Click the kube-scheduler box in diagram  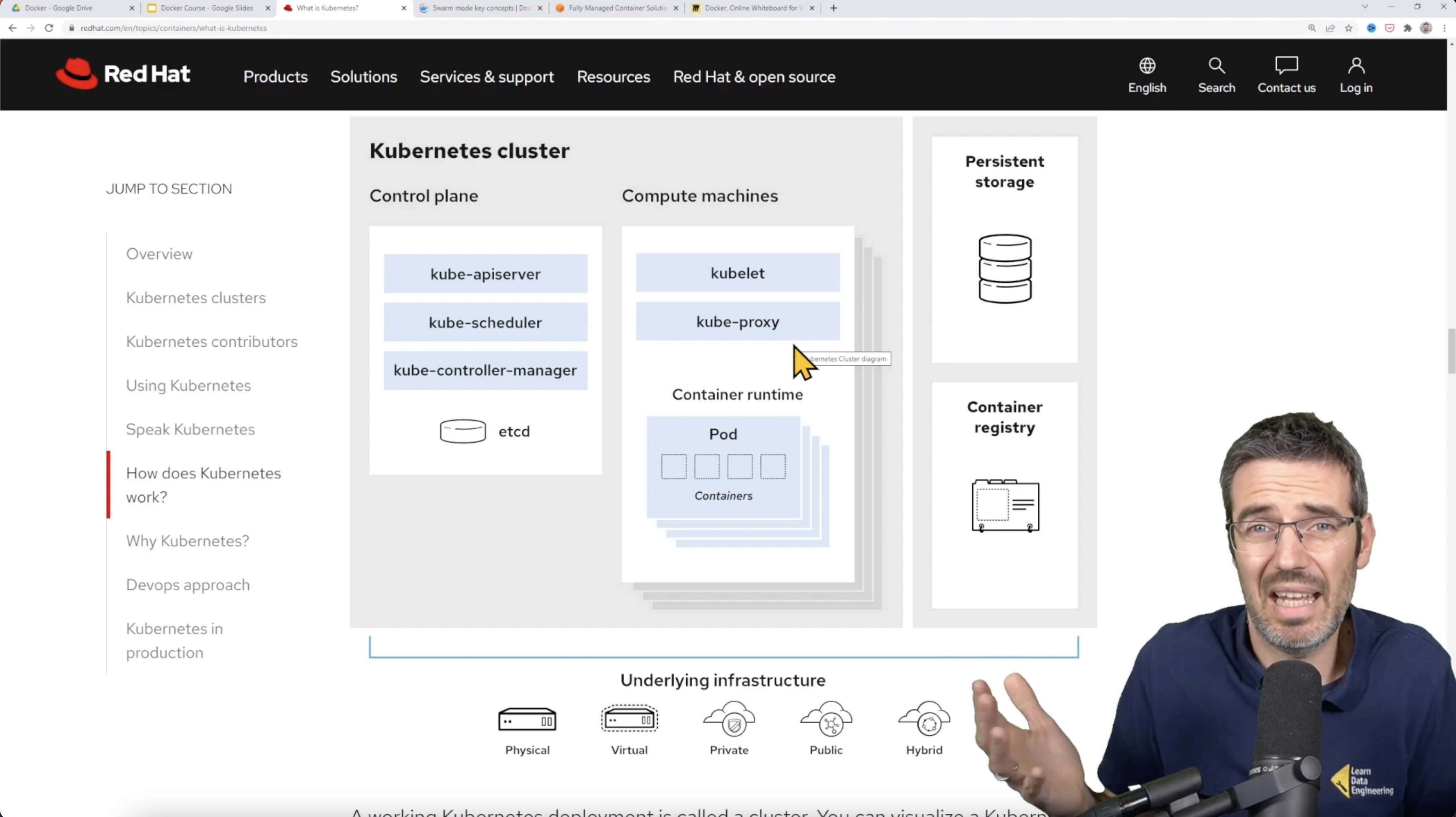click(x=485, y=322)
